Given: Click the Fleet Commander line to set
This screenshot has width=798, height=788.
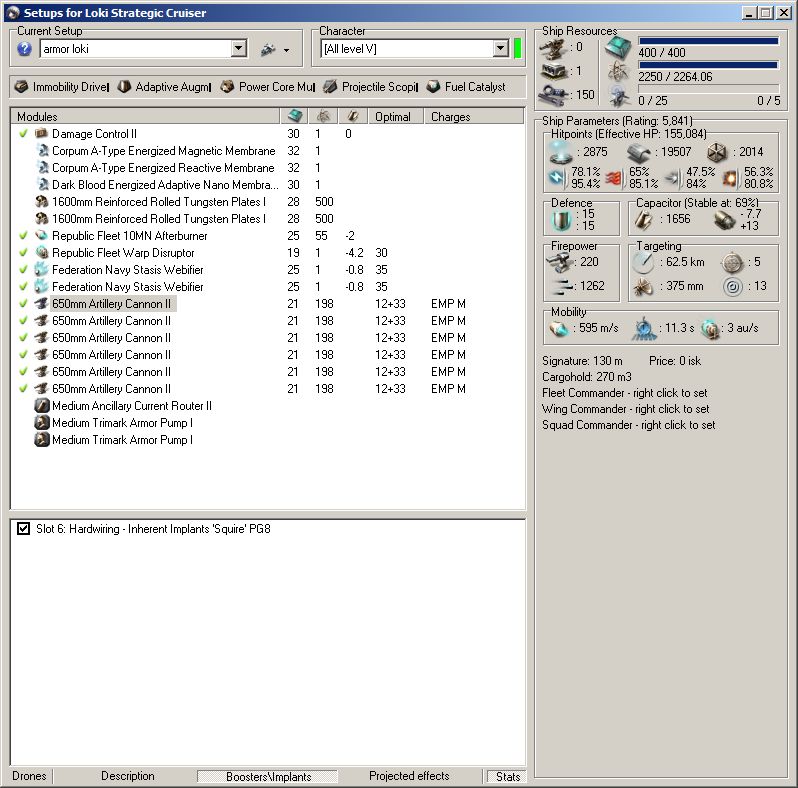Looking at the screenshot, I should tap(624, 393).
